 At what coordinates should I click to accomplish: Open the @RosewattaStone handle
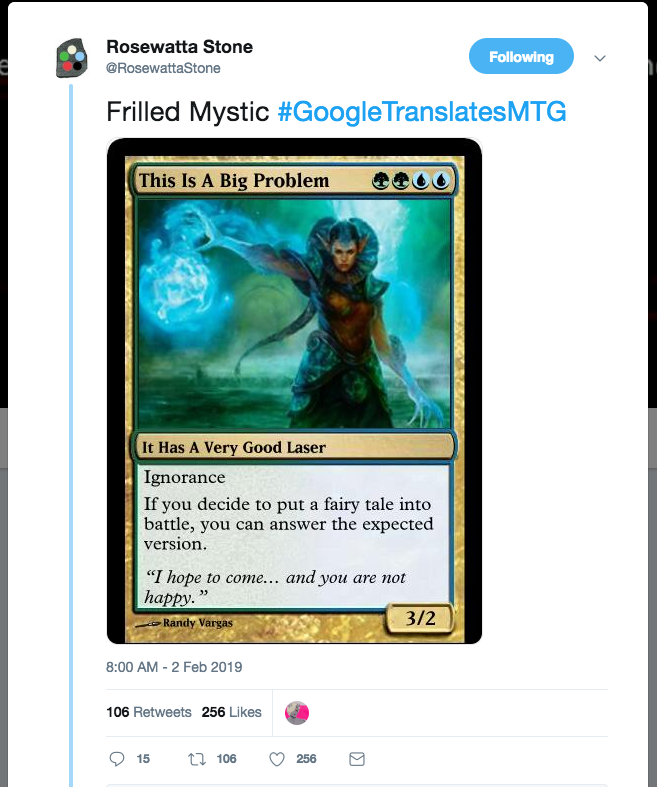click(163, 68)
